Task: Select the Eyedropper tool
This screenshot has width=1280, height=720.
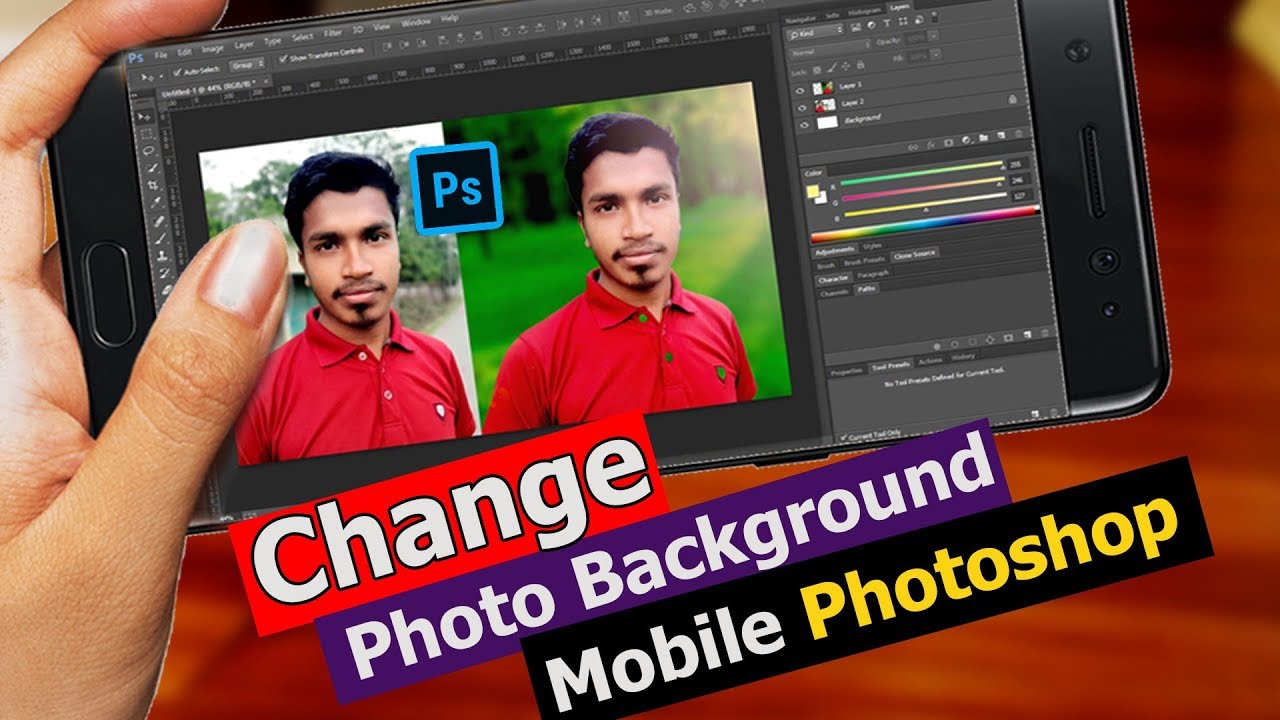Action: (156, 202)
